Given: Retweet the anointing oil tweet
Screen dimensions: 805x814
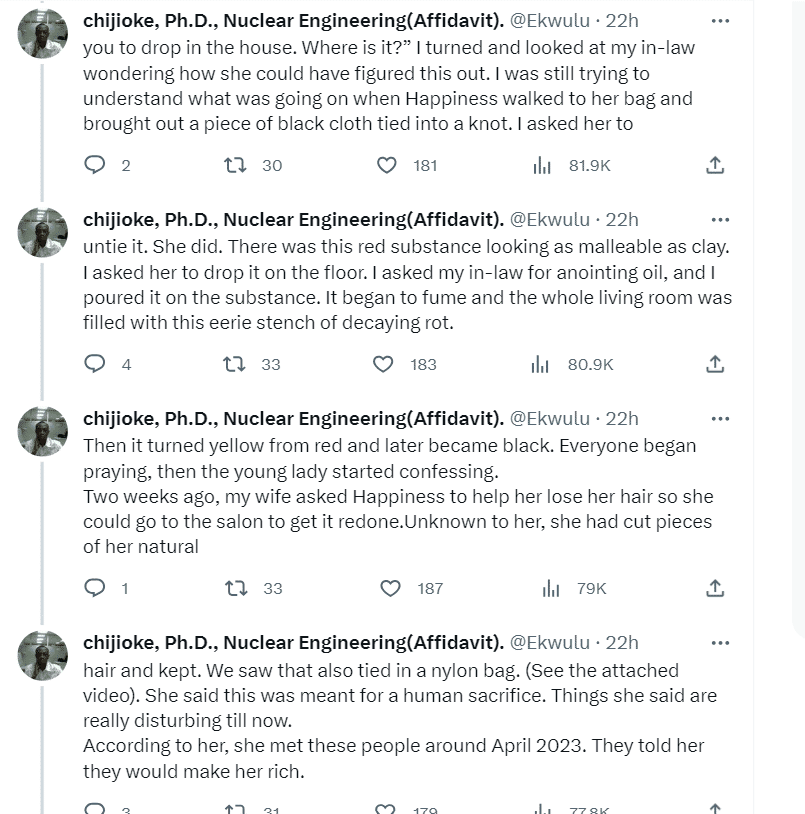Looking at the screenshot, I should 234,364.
